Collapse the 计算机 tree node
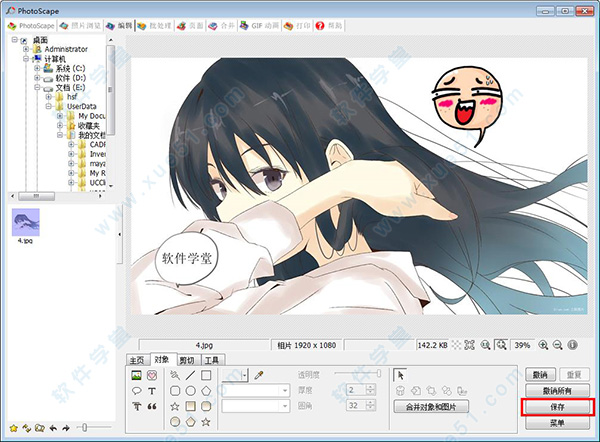 [26, 59]
